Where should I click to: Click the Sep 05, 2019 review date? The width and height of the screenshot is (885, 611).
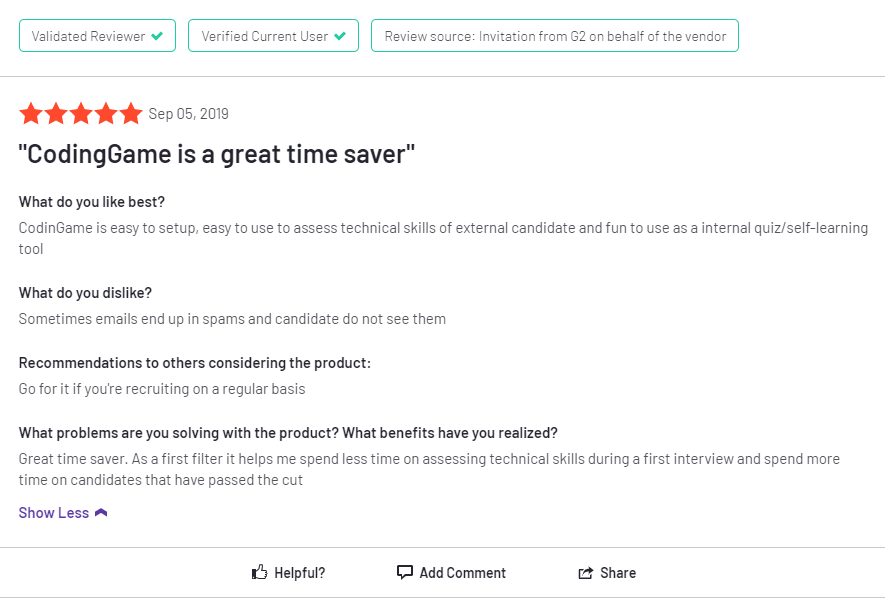(189, 114)
